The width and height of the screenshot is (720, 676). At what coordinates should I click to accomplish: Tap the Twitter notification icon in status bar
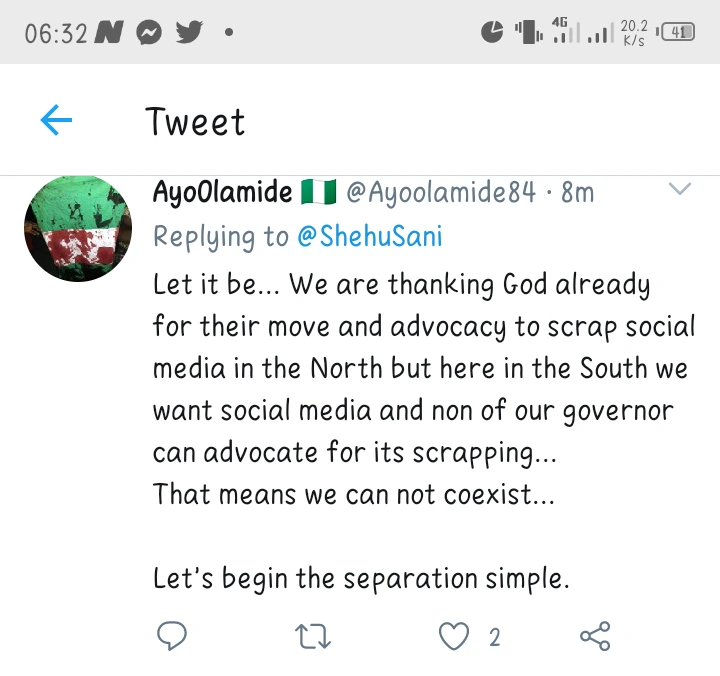[187, 33]
